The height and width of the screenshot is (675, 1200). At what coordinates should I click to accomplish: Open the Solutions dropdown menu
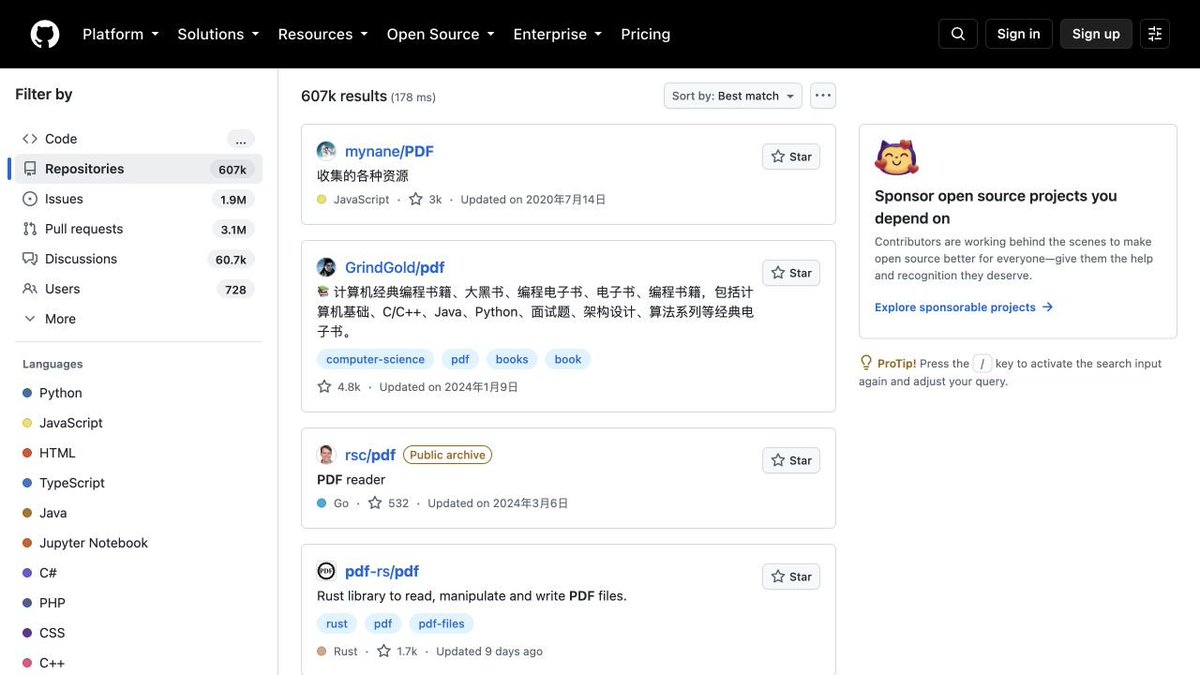(218, 34)
